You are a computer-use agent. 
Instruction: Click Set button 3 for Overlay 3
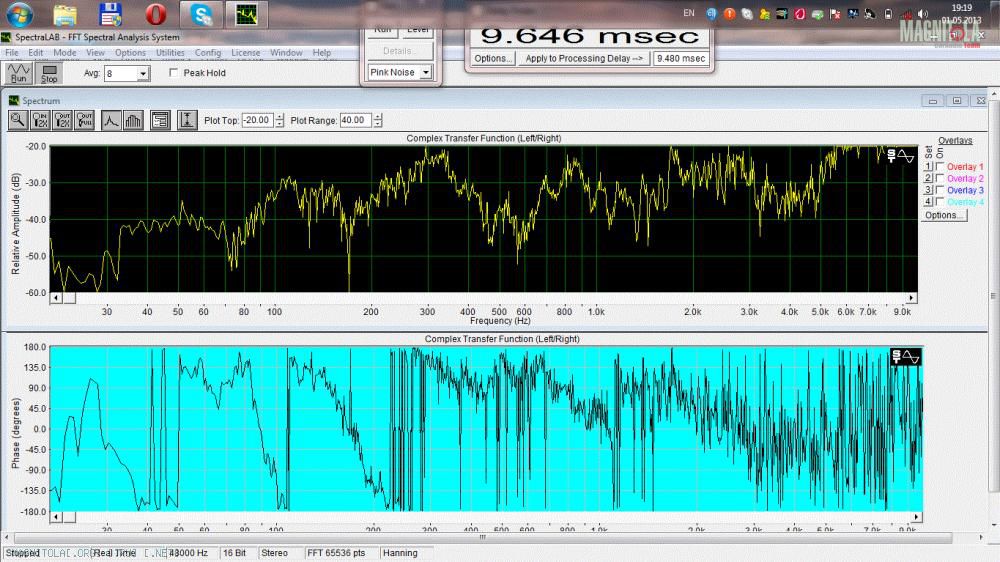click(x=929, y=190)
